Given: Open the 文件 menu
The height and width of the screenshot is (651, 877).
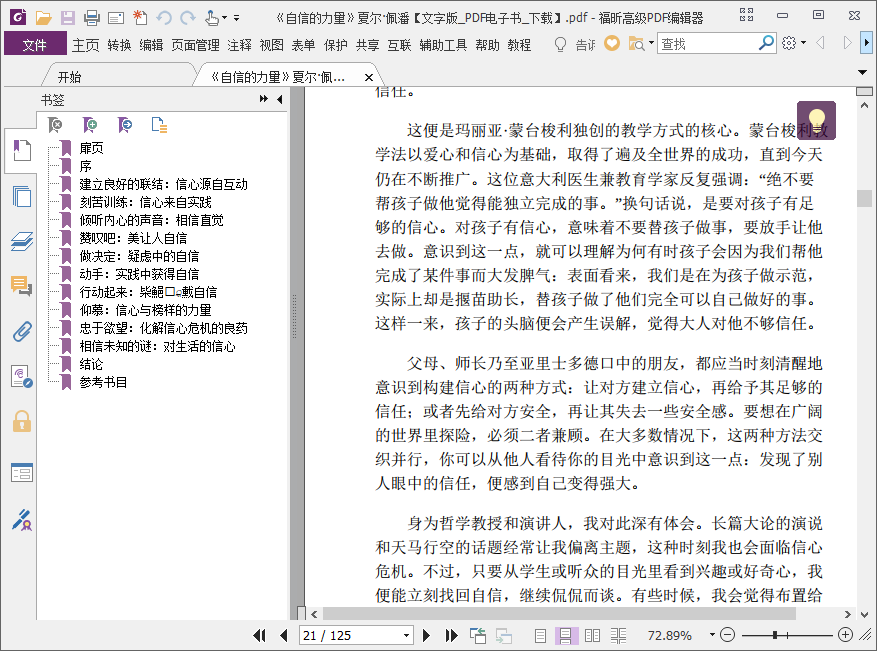Looking at the screenshot, I should pos(35,44).
